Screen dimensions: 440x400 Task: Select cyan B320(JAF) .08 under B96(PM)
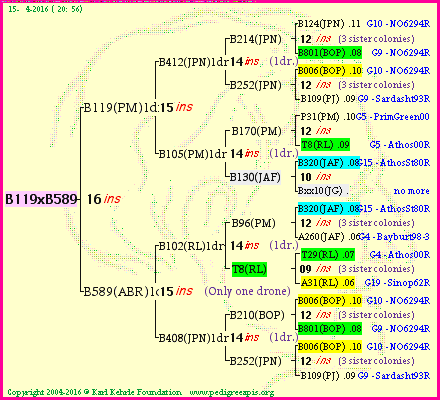[328, 209]
